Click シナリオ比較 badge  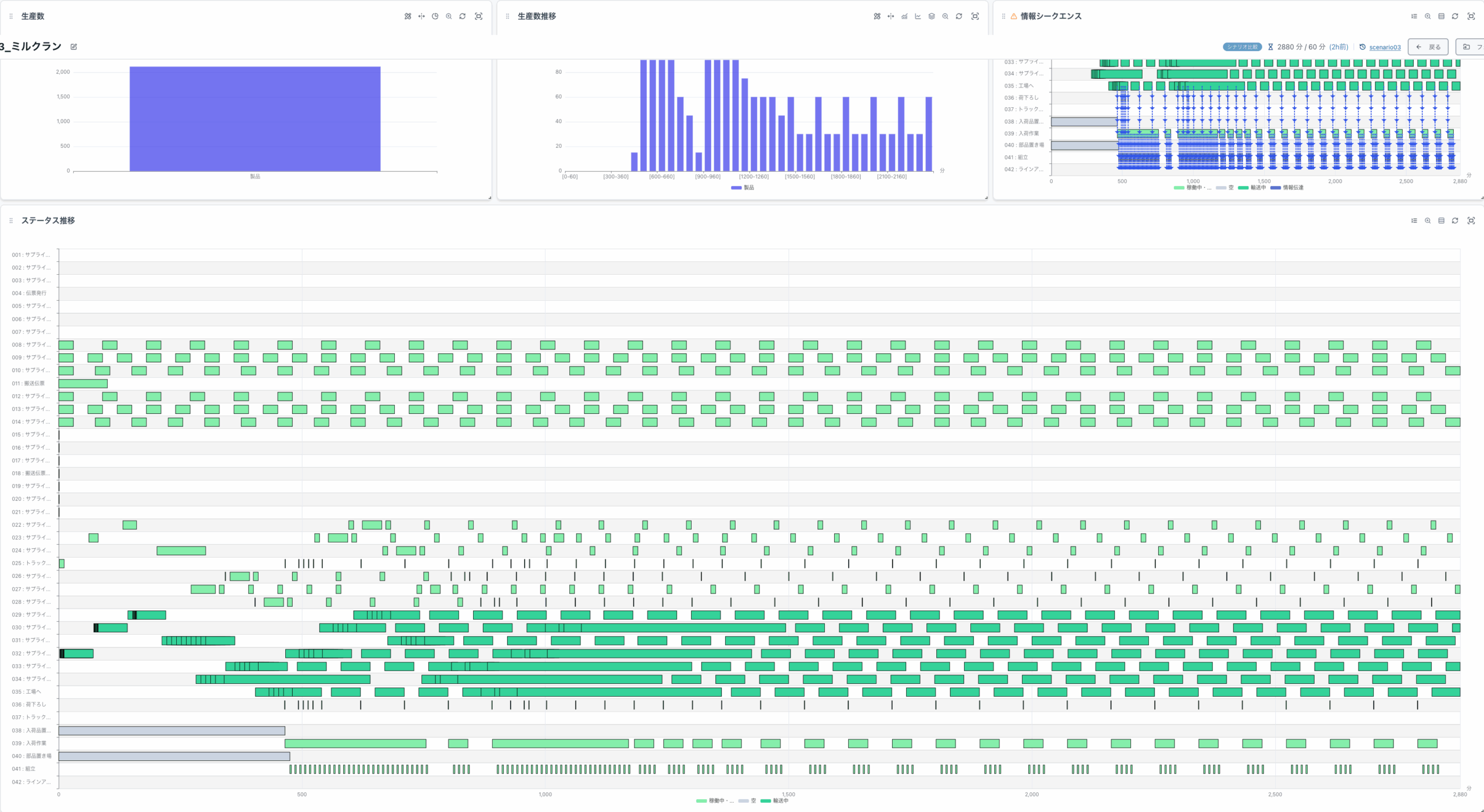click(x=1242, y=47)
